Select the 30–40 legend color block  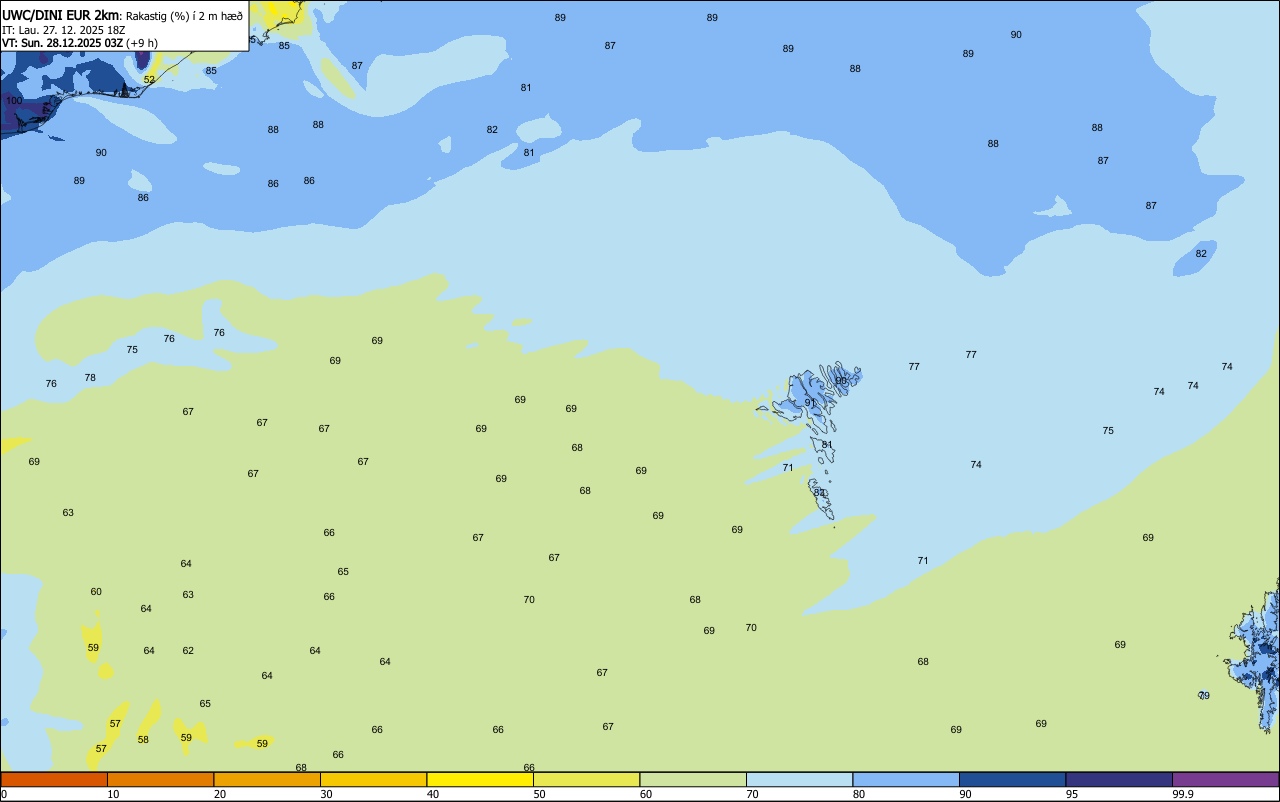[373, 779]
